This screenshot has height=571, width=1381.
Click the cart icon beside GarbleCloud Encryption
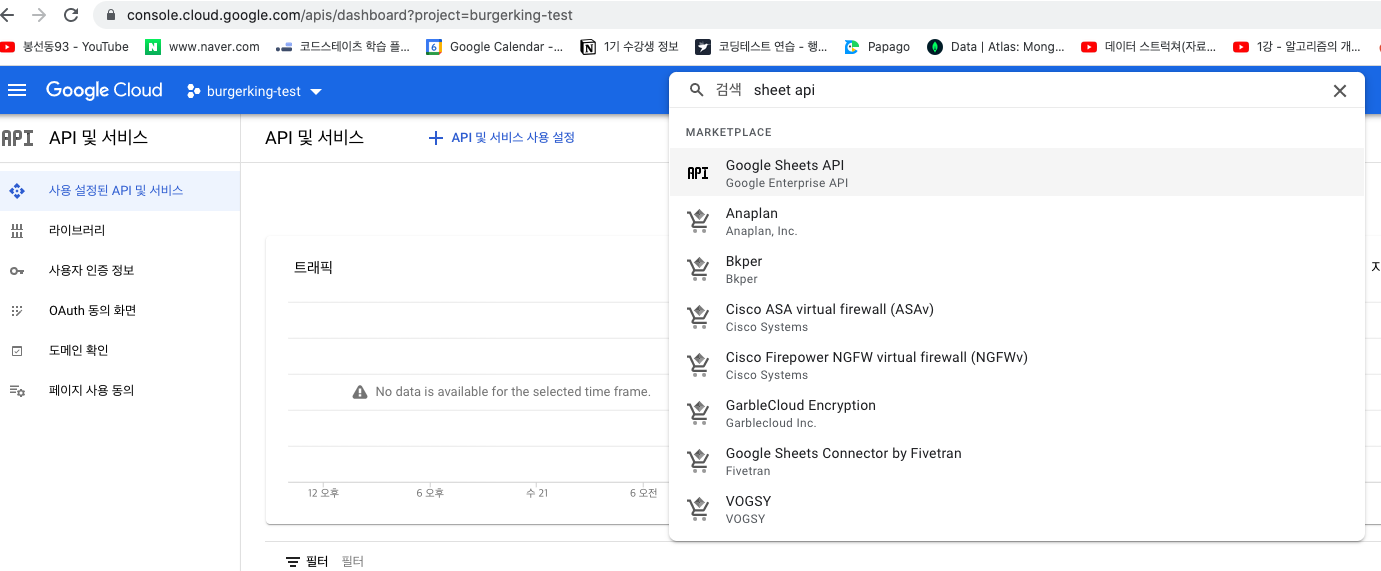(x=698, y=413)
